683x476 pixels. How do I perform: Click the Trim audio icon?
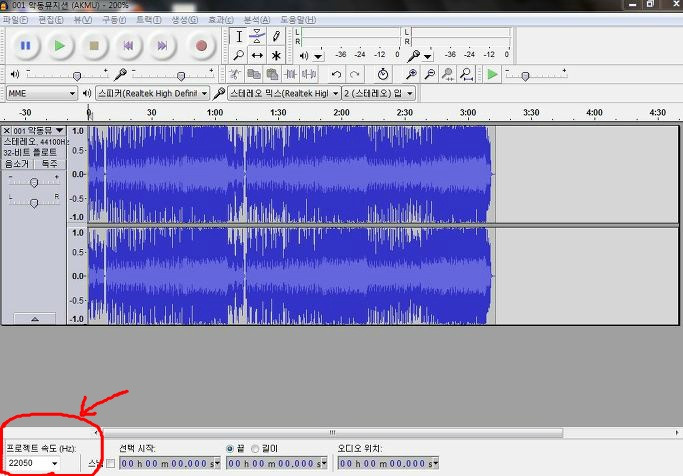pos(291,74)
